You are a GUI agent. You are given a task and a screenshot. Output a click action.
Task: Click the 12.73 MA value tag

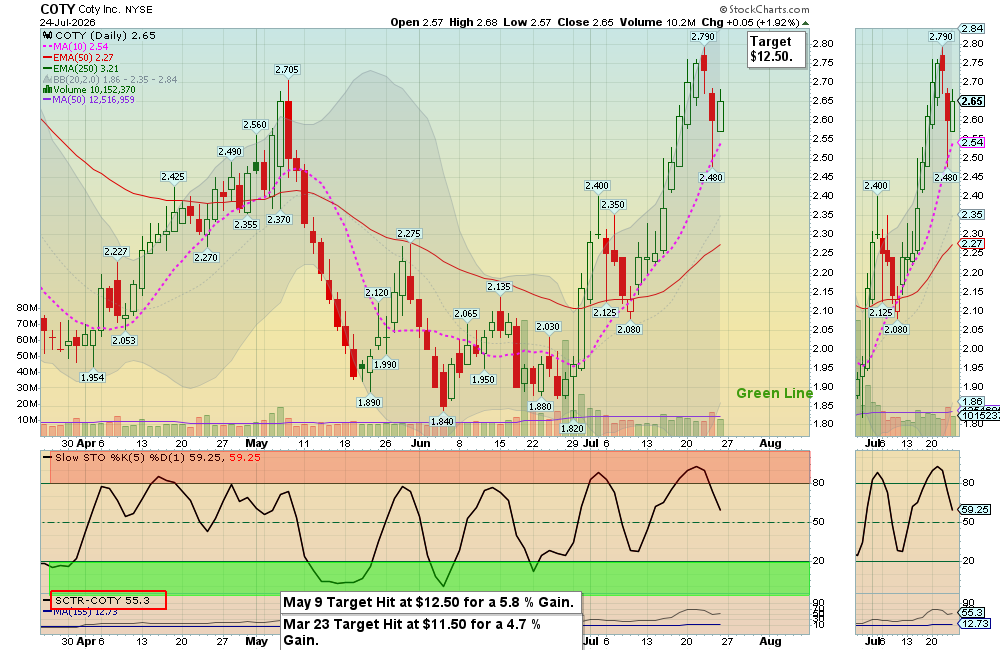(975, 624)
